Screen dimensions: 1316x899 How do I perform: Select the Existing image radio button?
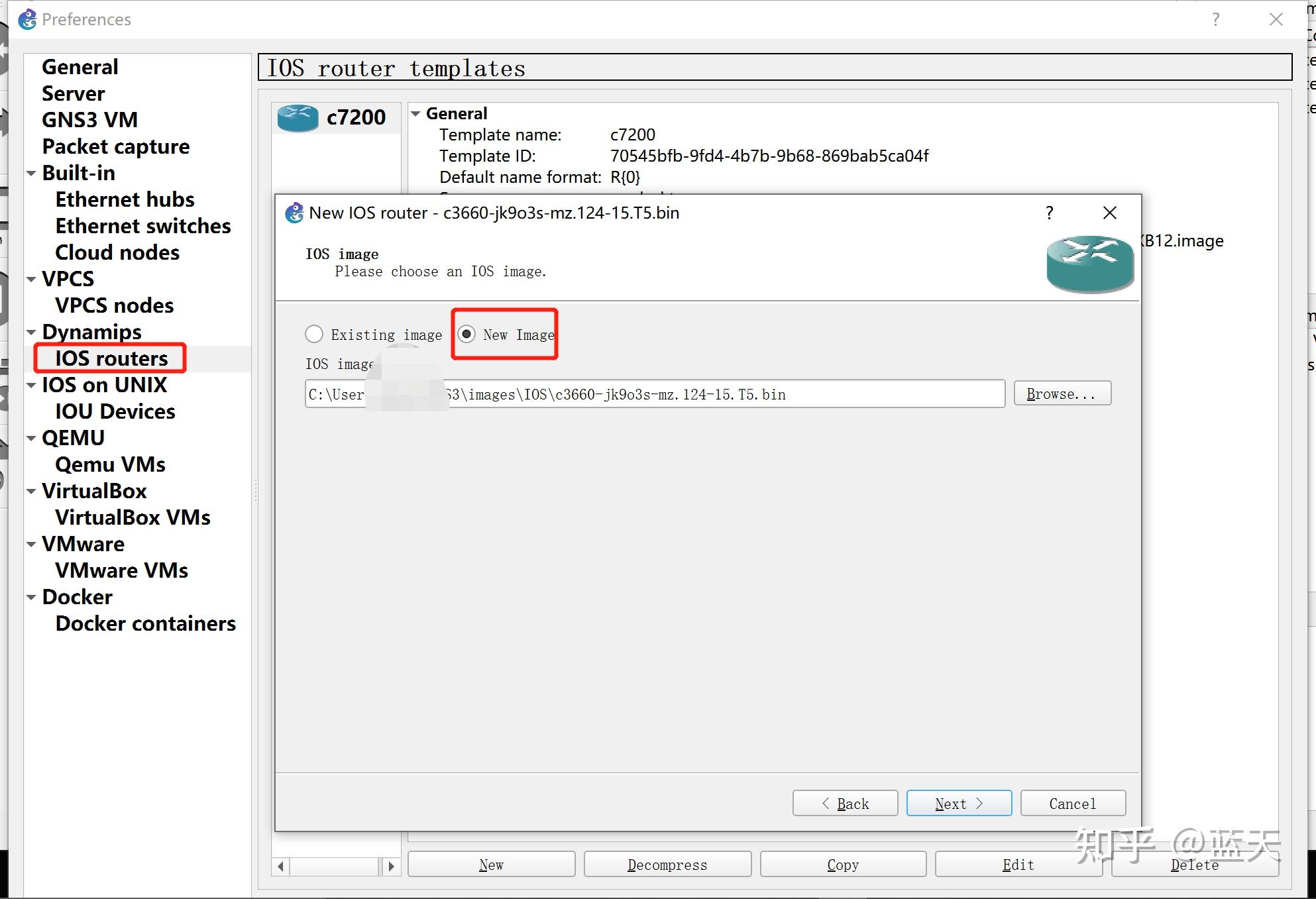coord(314,335)
